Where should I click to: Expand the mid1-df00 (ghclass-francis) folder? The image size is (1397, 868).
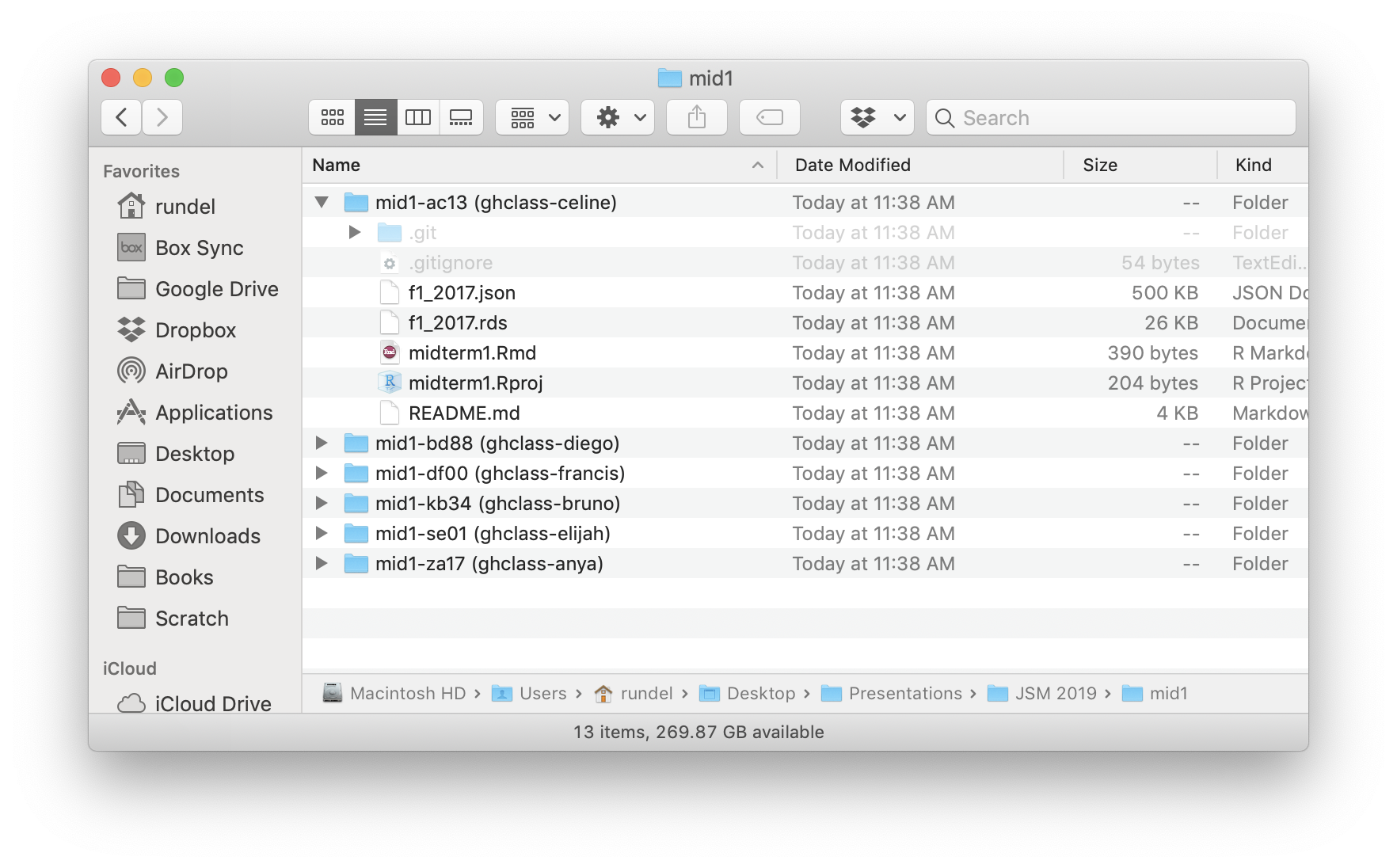322,473
